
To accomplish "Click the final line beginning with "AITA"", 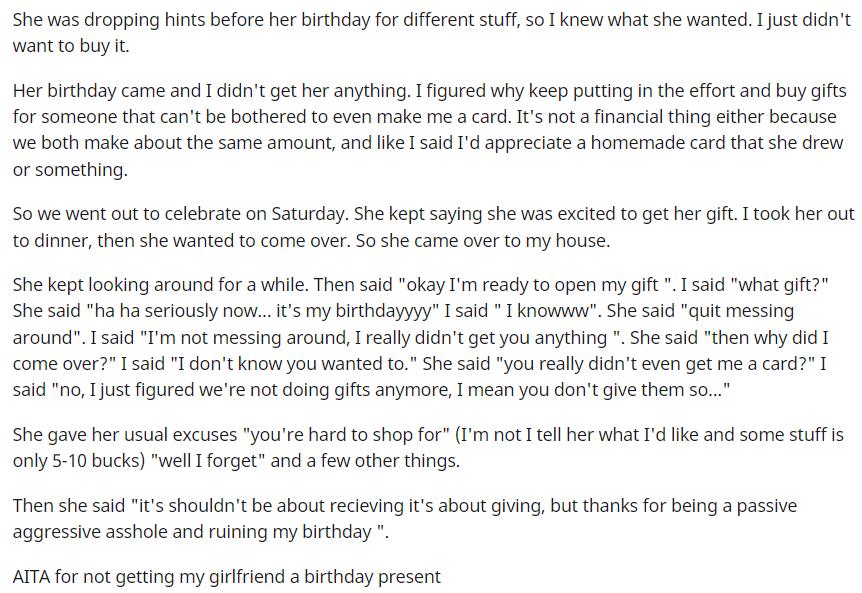I will [226, 577].
